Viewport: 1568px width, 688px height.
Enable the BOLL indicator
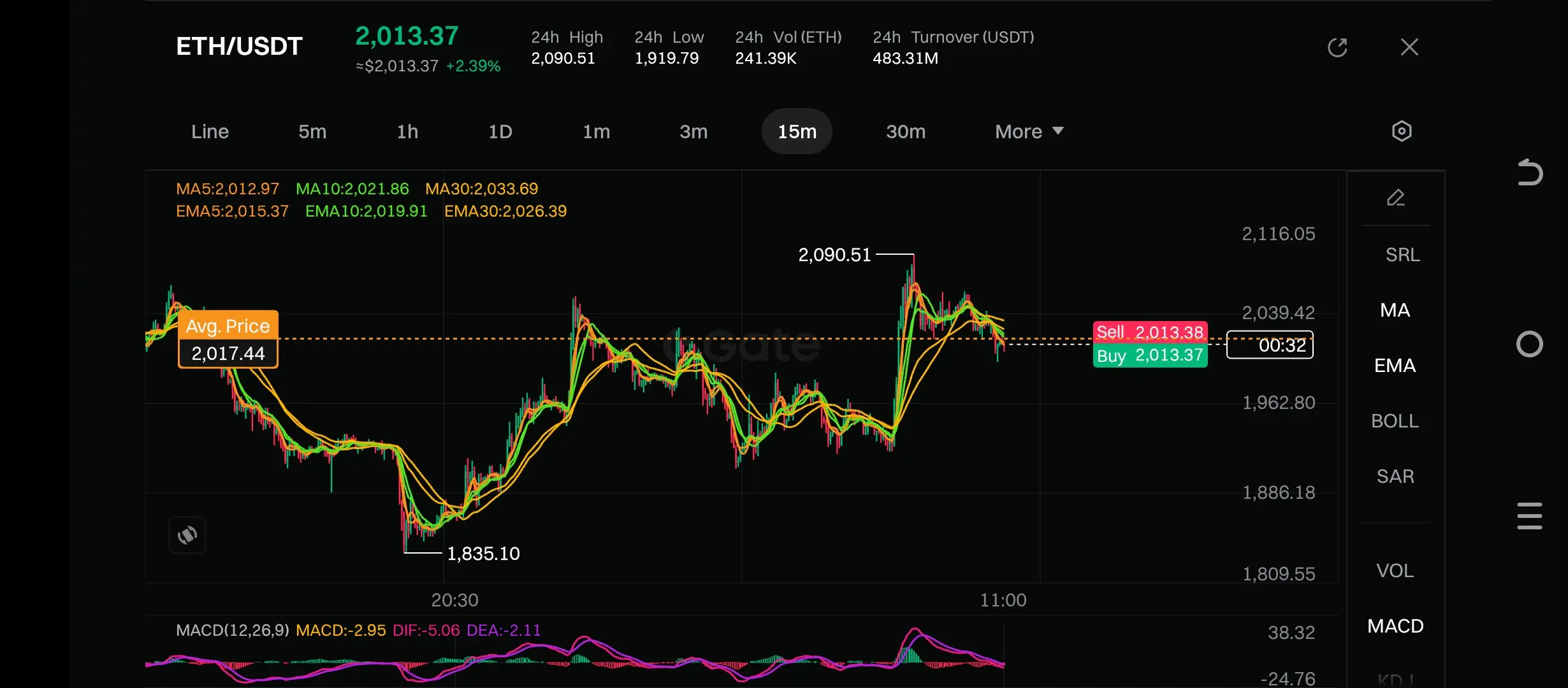pyautogui.click(x=1395, y=421)
